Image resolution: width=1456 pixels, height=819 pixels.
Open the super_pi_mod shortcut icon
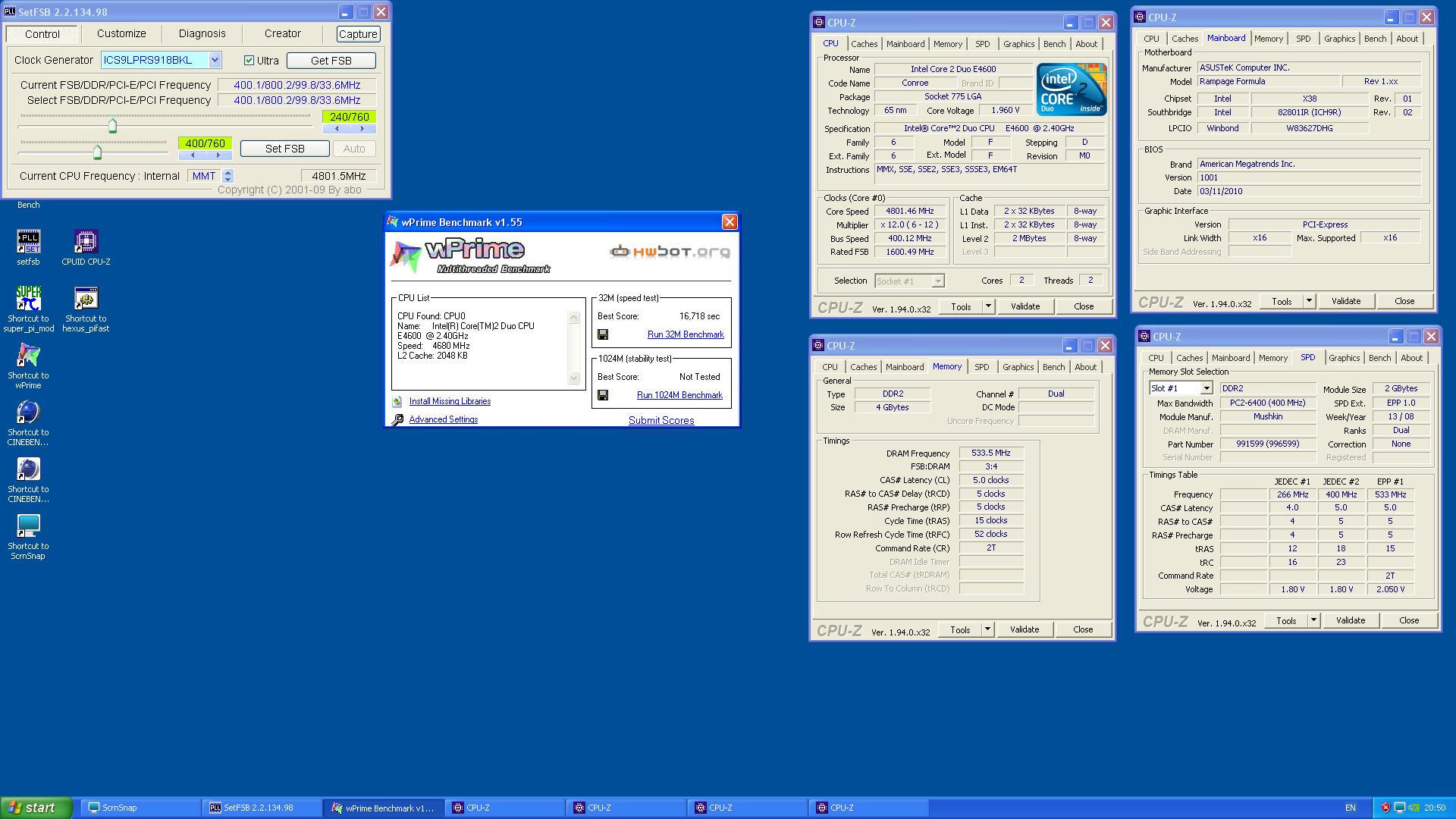(28, 298)
